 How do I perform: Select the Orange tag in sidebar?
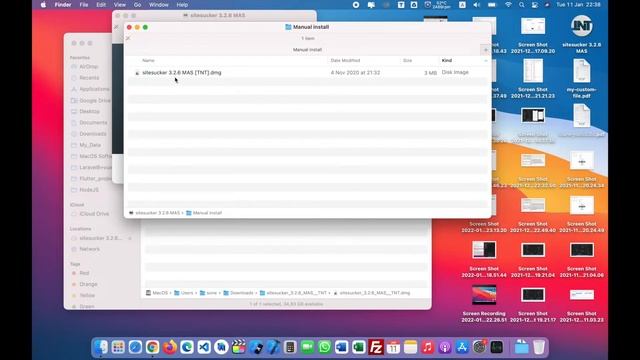tap(88, 284)
